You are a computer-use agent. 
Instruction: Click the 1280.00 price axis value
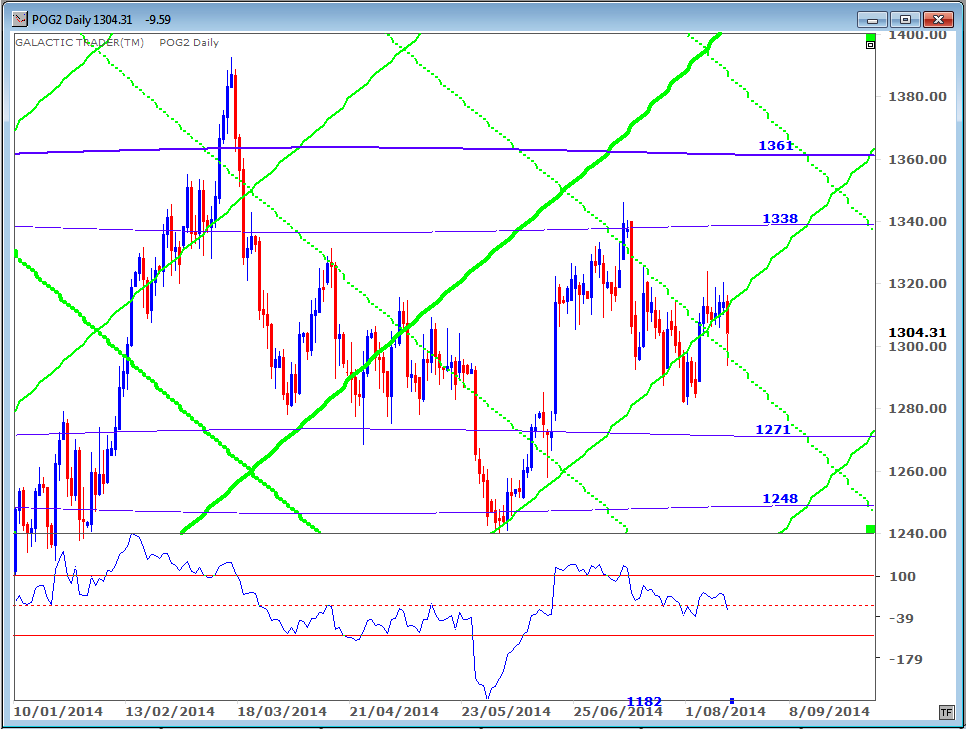[917, 408]
